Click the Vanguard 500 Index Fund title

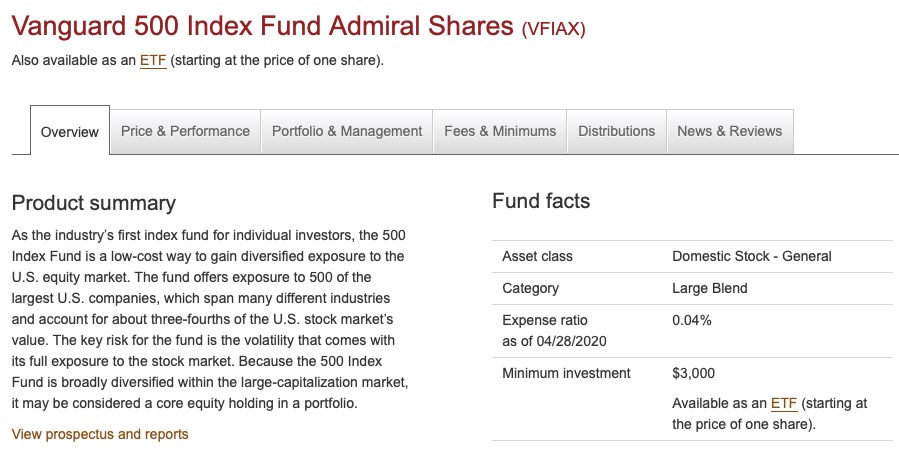pyautogui.click(x=263, y=25)
